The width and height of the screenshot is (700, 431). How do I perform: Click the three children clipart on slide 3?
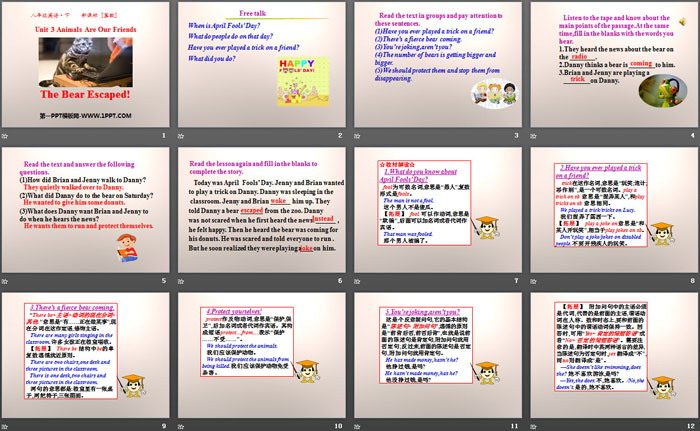coord(495,93)
